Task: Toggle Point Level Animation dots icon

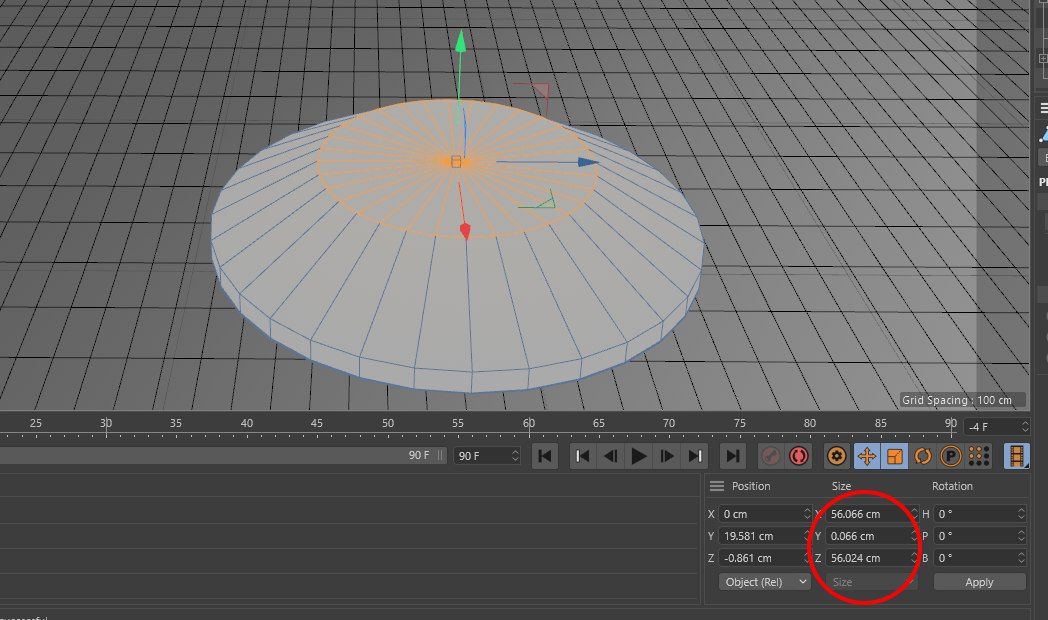Action: tap(979, 456)
